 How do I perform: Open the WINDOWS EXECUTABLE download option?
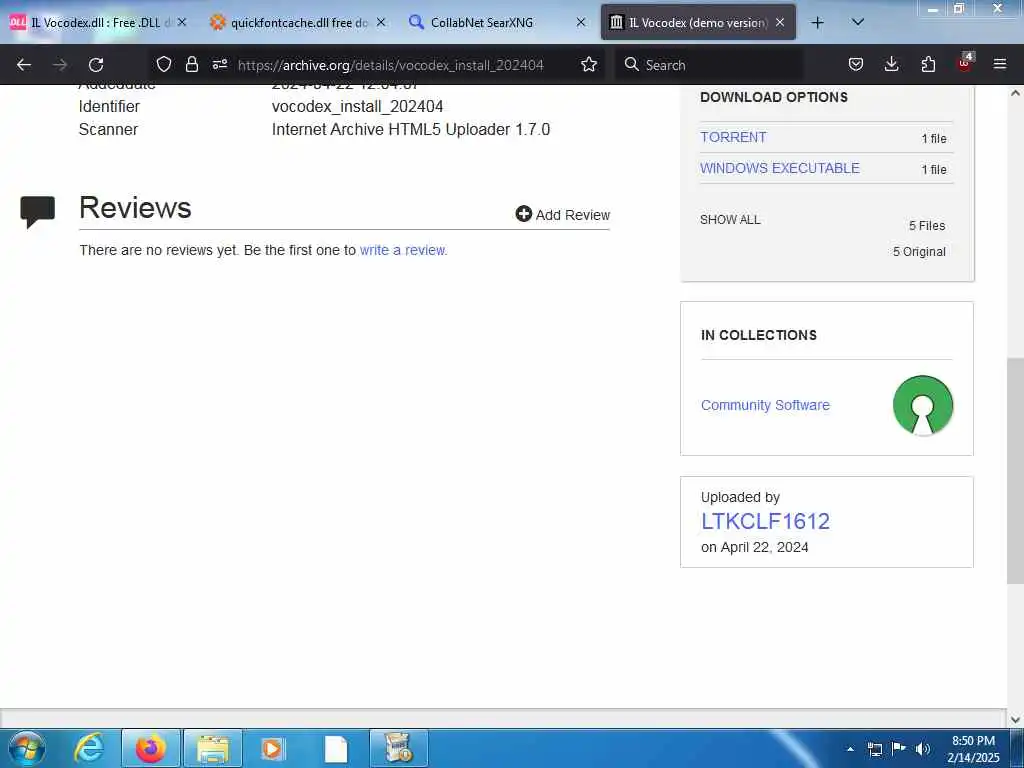[x=780, y=168]
